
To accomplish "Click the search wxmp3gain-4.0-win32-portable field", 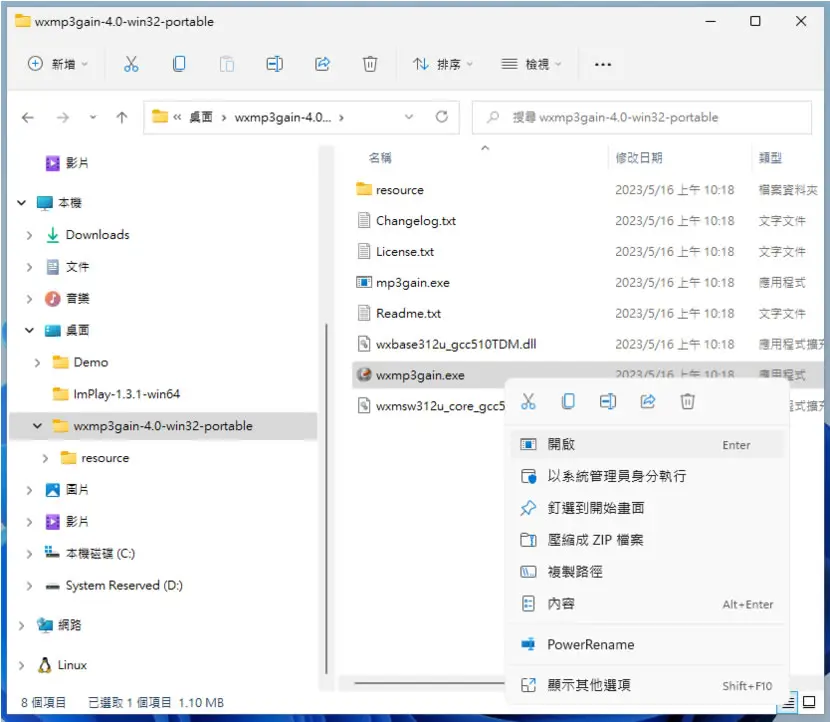I will point(642,117).
